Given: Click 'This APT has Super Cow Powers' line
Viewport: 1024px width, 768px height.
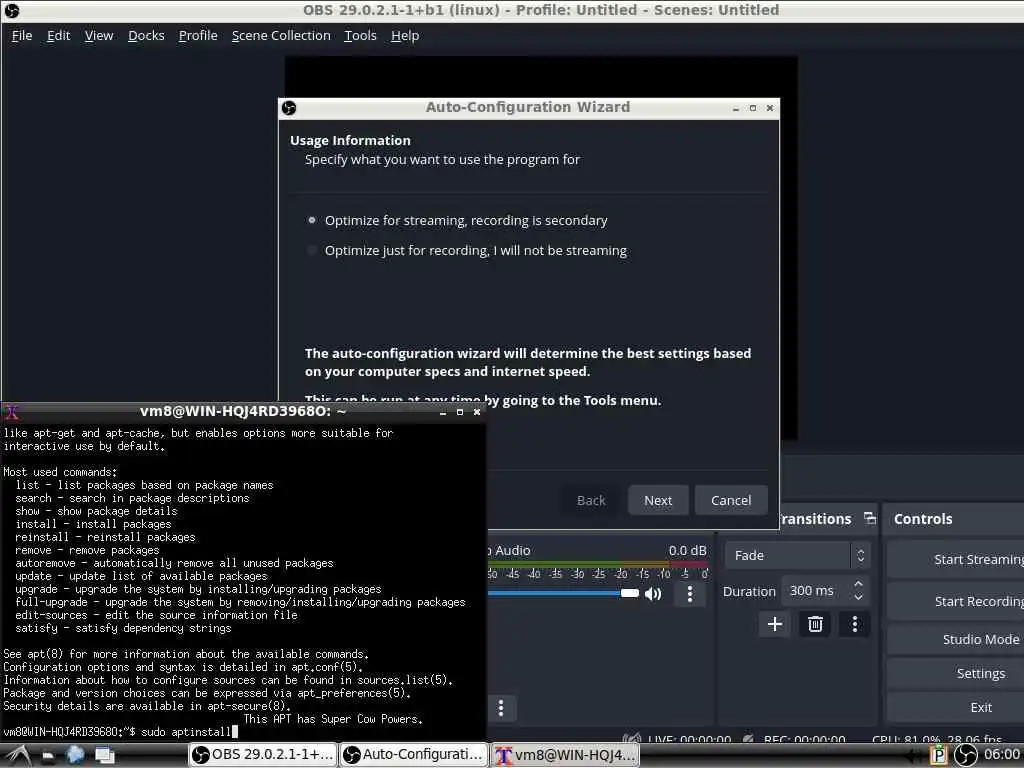Looking at the screenshot, I should point(333,719).
